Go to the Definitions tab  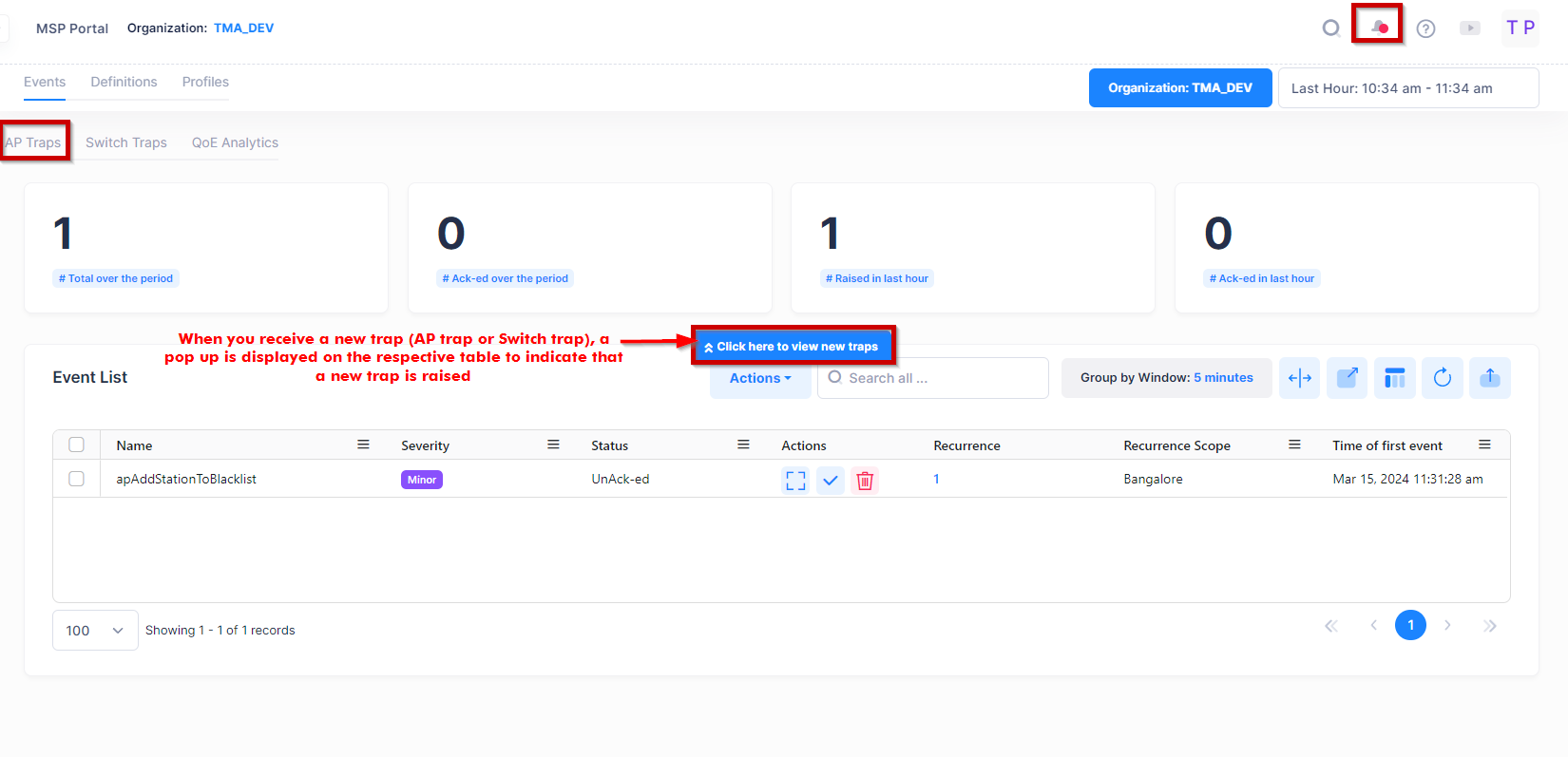click(x=124, y=82)
